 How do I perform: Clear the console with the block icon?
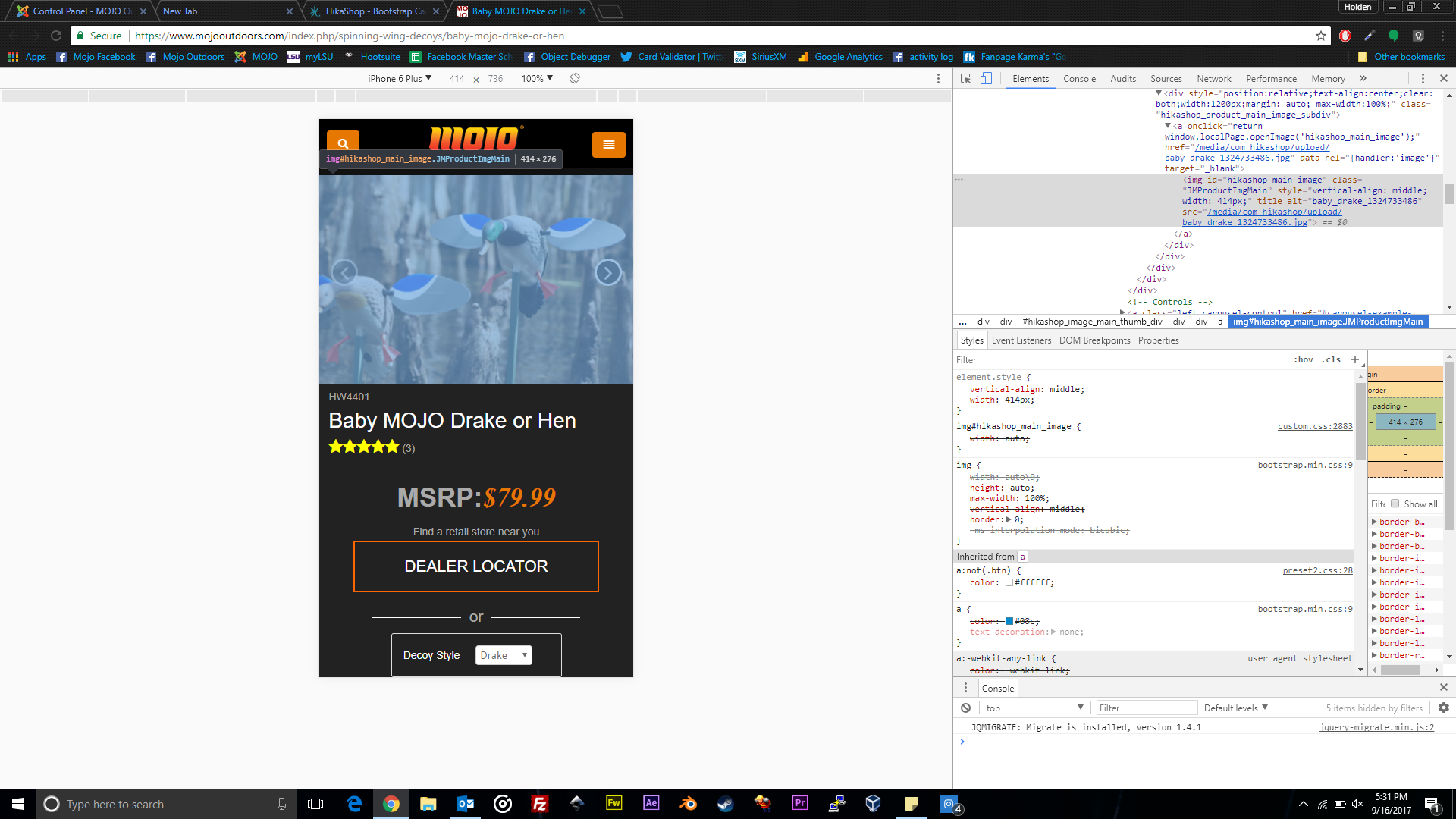coord(965,708)
